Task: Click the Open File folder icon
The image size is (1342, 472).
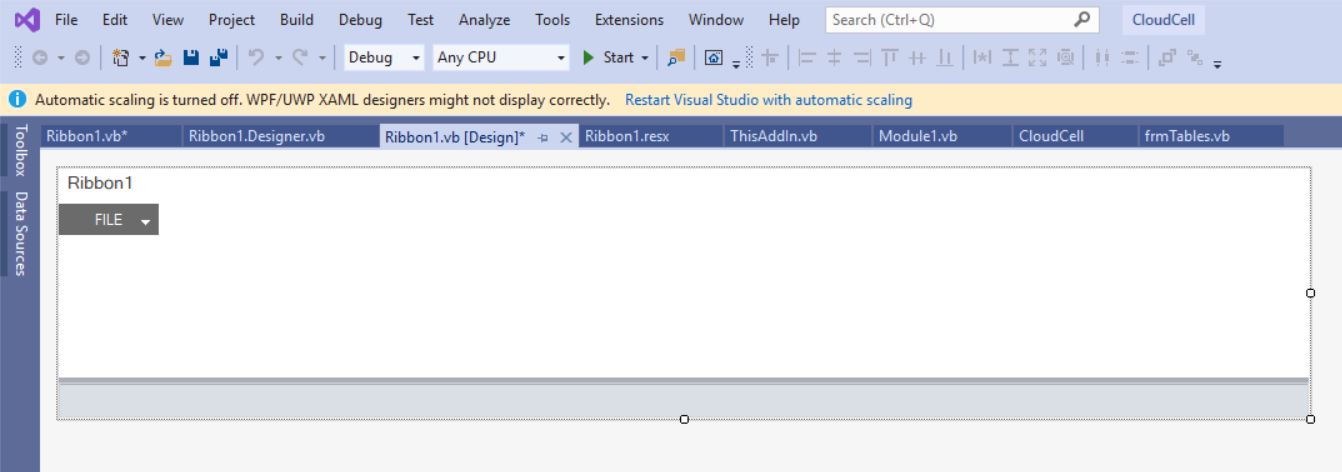Action: pyautogui.click(x=163, y=58)
